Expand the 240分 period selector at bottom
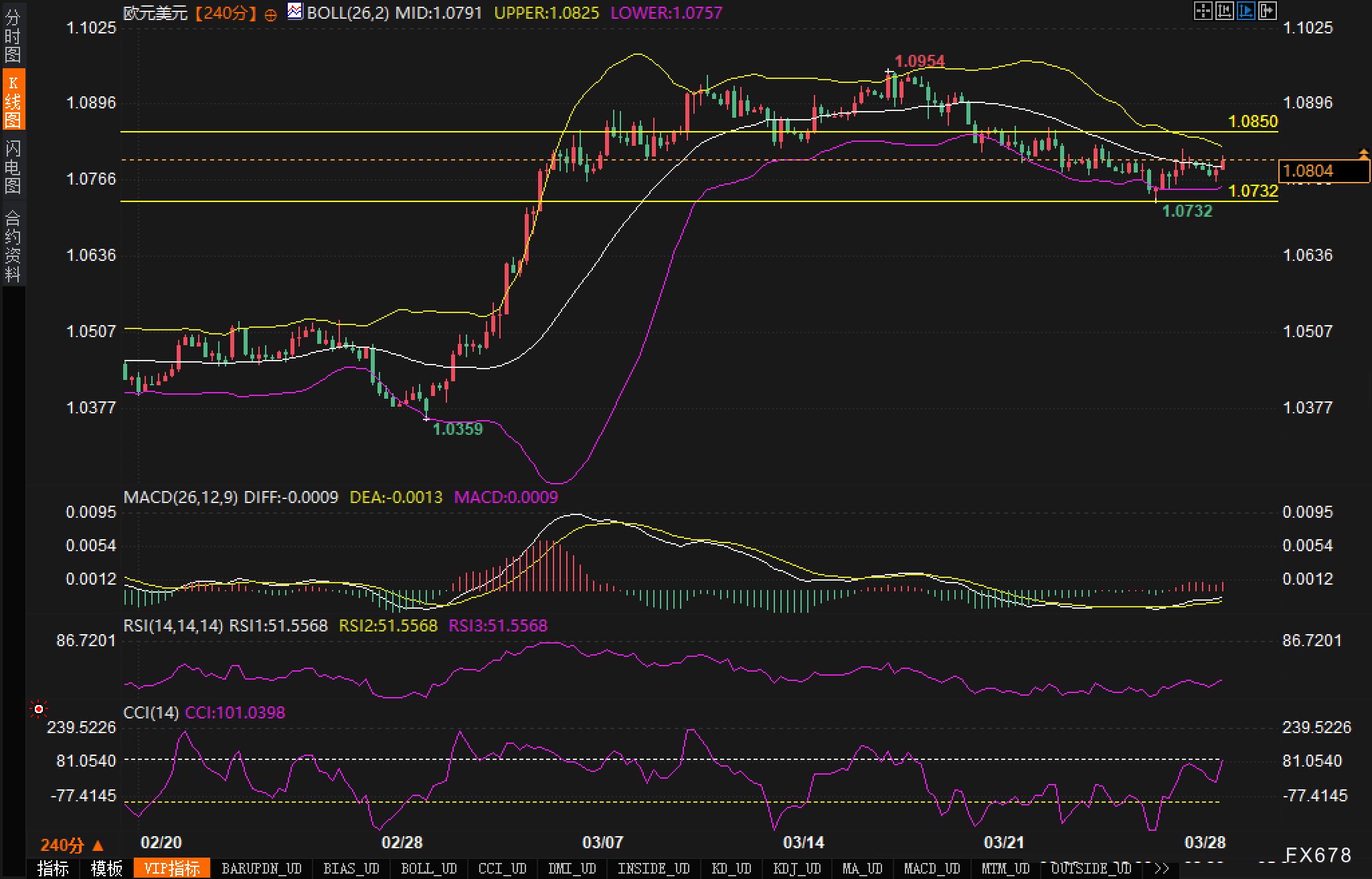 click(72, 845)
